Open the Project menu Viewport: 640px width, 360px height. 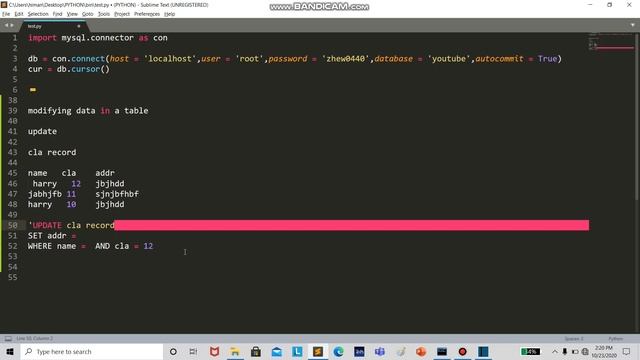pyautogui.click(x=122, y=14)
